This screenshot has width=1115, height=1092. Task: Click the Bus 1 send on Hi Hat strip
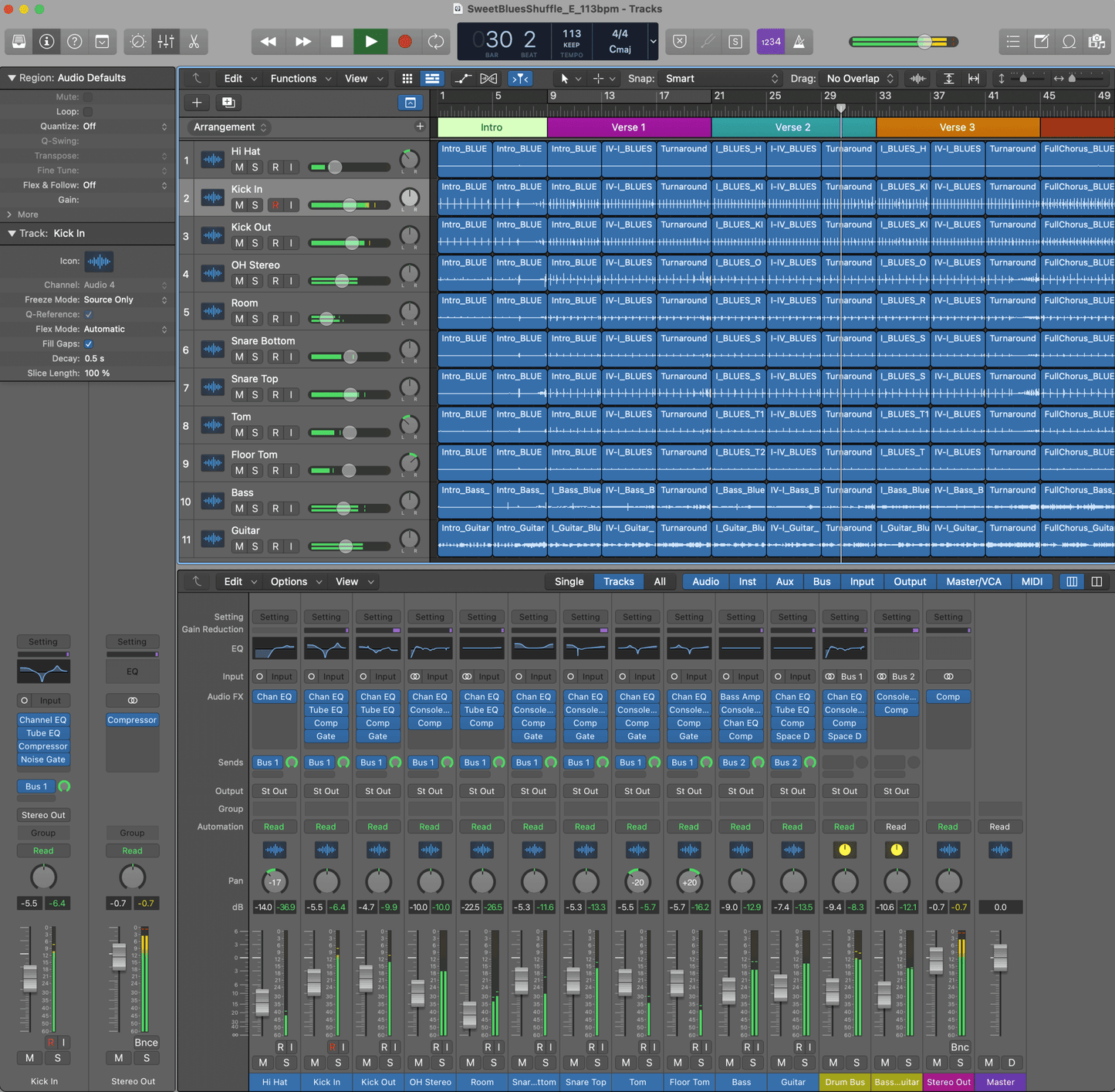click(x=268, y=762)
